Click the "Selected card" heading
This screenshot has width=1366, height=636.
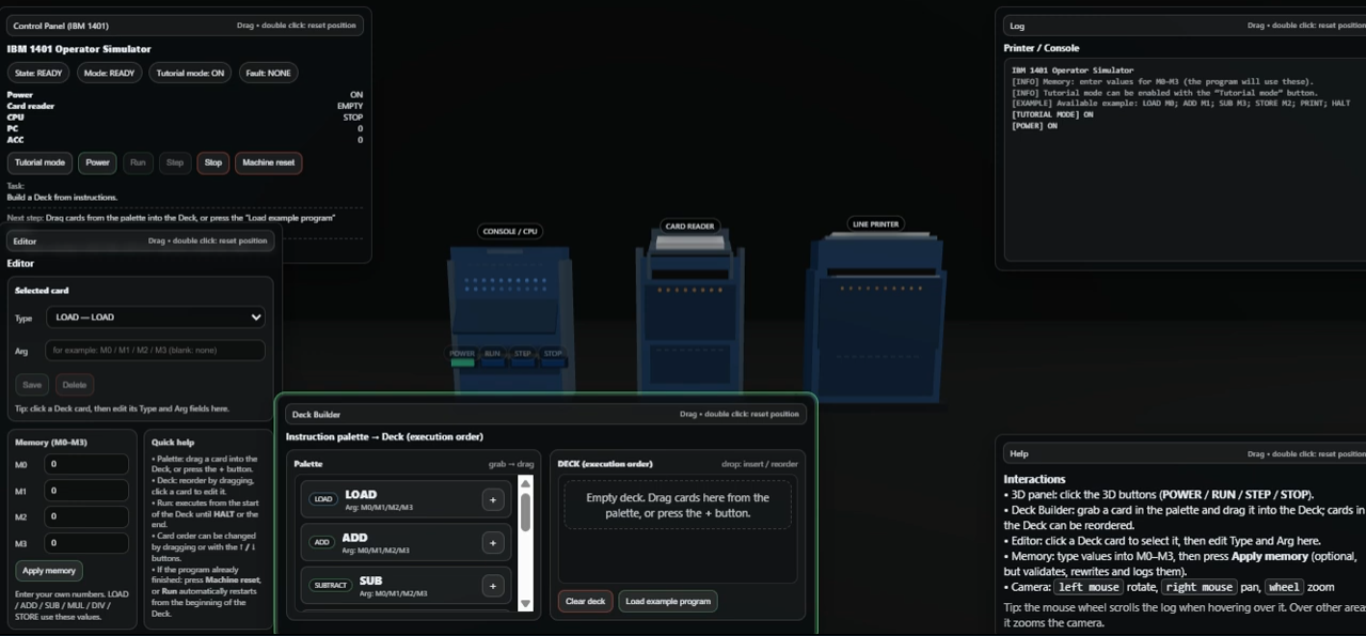pos(42,290)
